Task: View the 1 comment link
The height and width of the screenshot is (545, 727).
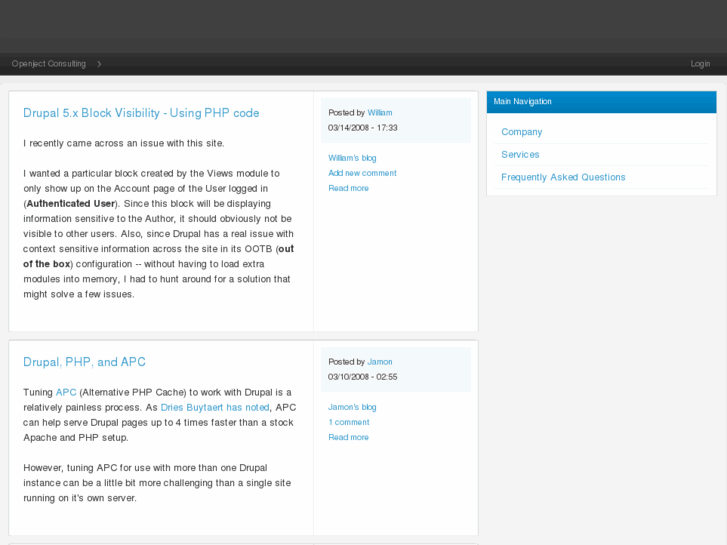Action: click(x=349, y=422)
